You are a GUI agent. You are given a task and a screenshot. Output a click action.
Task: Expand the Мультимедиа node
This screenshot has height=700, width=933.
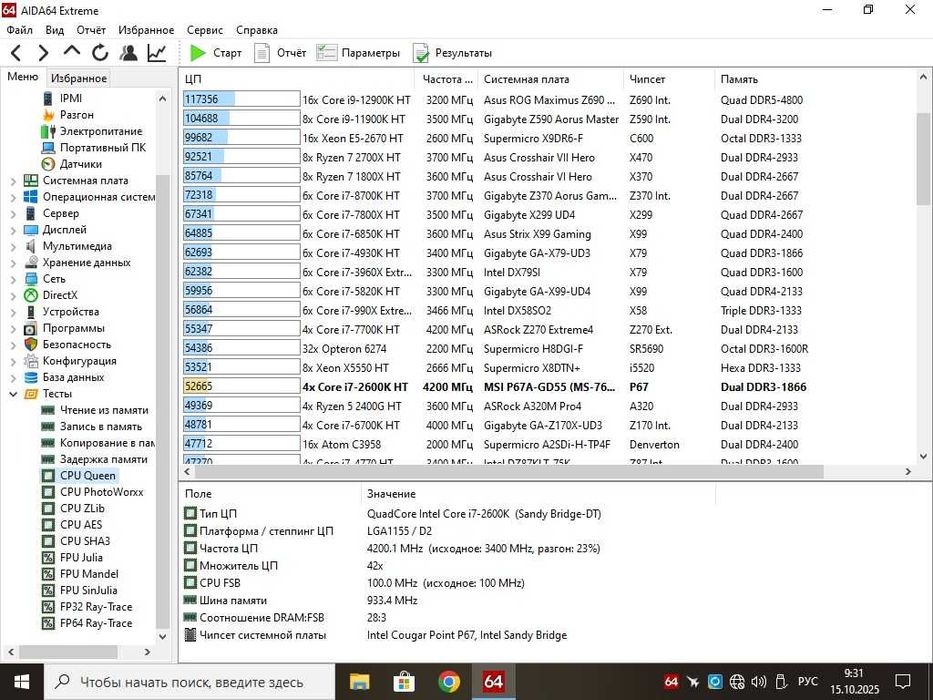(x=13, y=246)
